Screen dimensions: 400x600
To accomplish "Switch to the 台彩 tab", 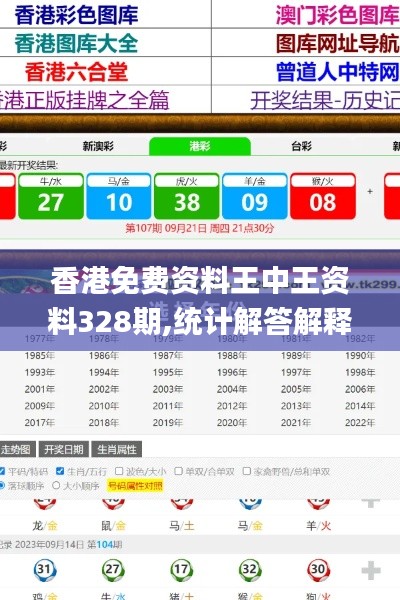I will [302, 146].
